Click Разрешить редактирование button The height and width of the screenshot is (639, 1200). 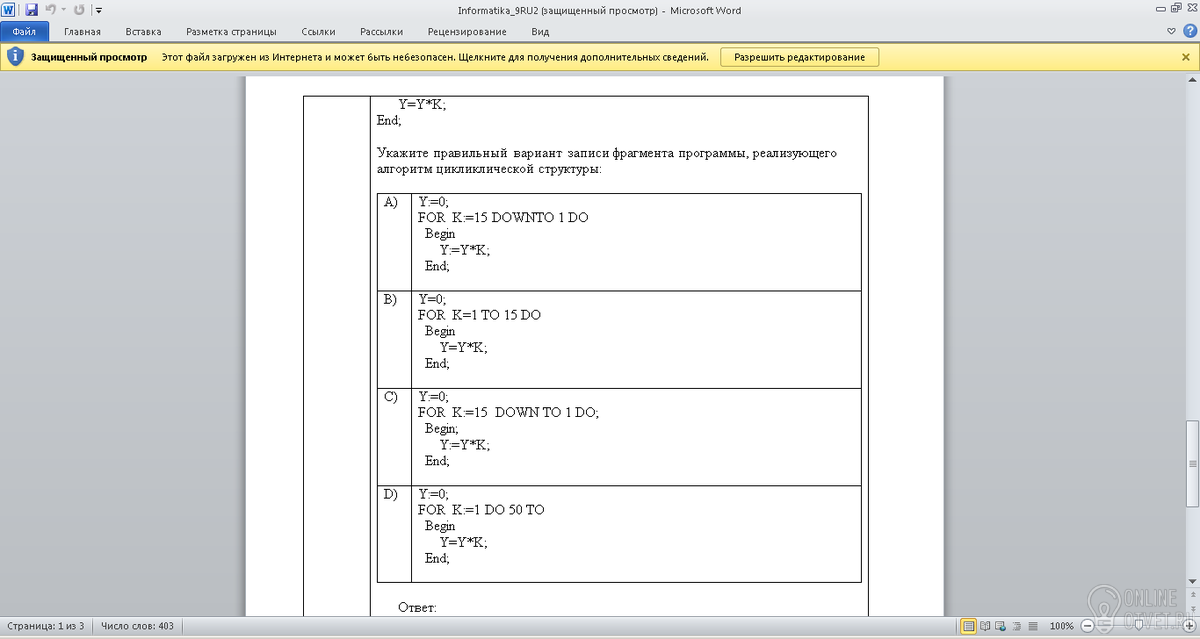pyautogui.click(x=800, y=57)
